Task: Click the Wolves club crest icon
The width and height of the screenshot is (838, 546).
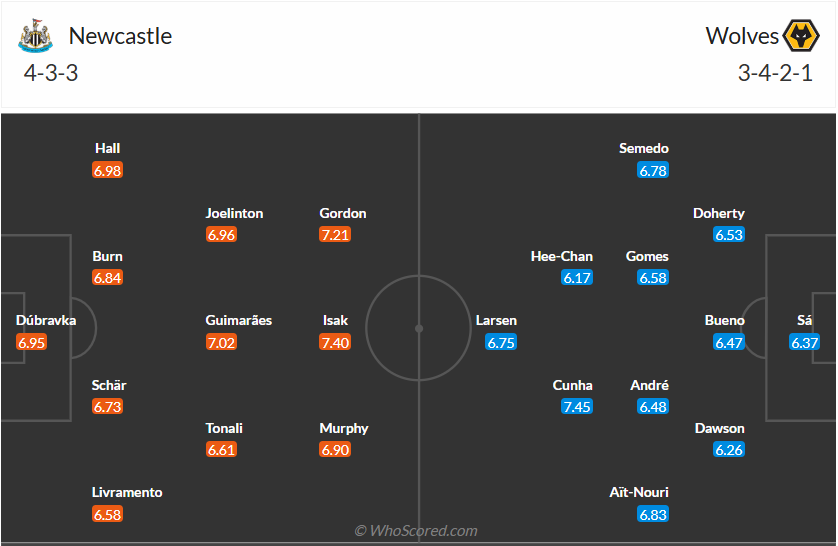Action: pyautogui.click(x=800, y=36)
